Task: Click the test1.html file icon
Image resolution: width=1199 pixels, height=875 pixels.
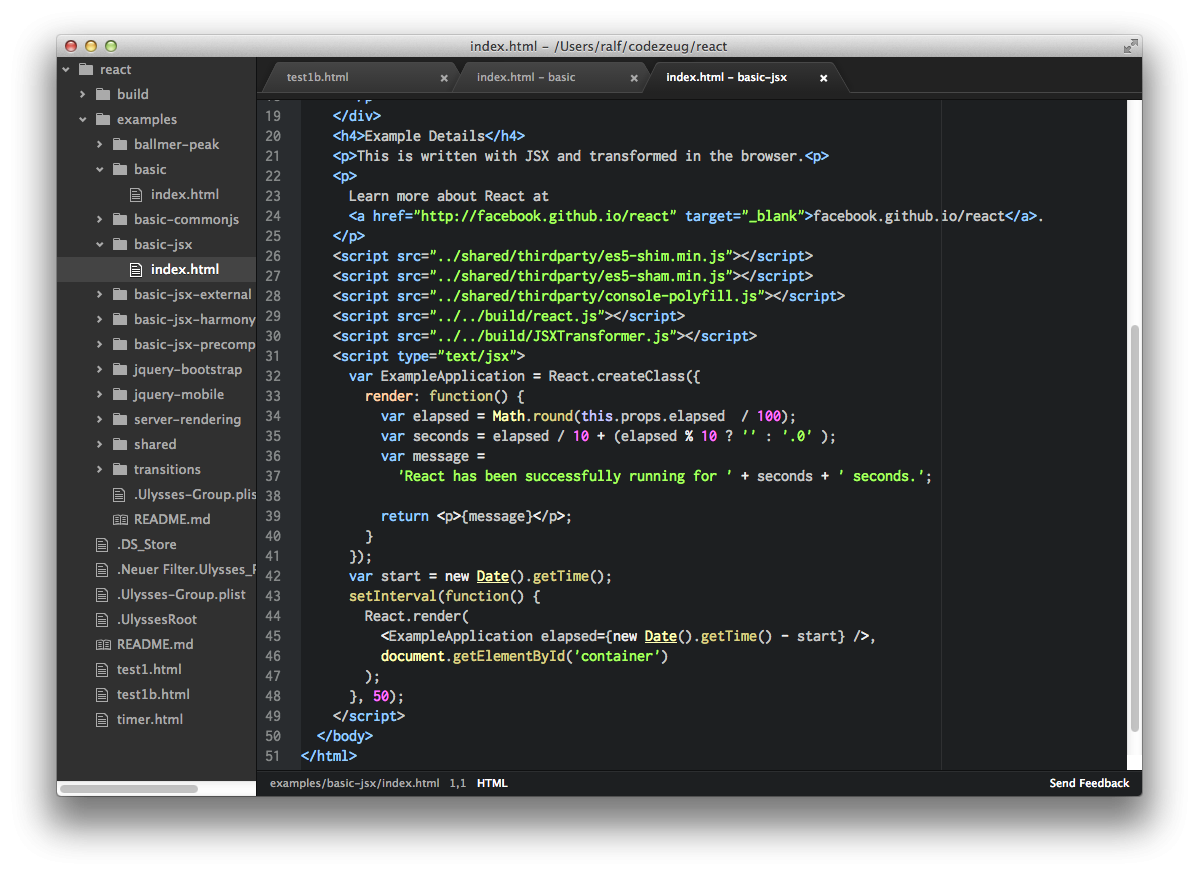Action: 101,669
